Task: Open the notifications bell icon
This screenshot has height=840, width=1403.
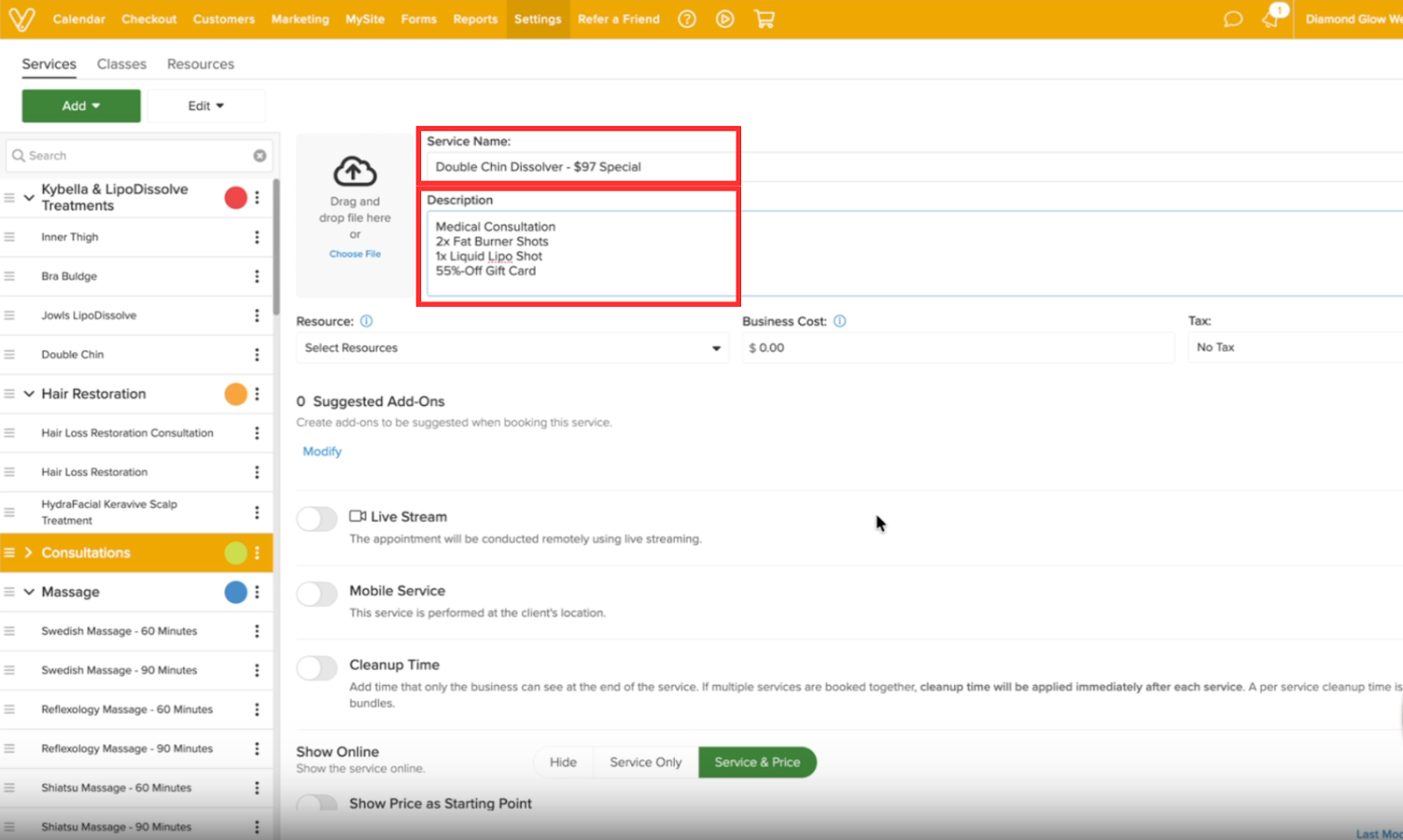Action: 1271,19
